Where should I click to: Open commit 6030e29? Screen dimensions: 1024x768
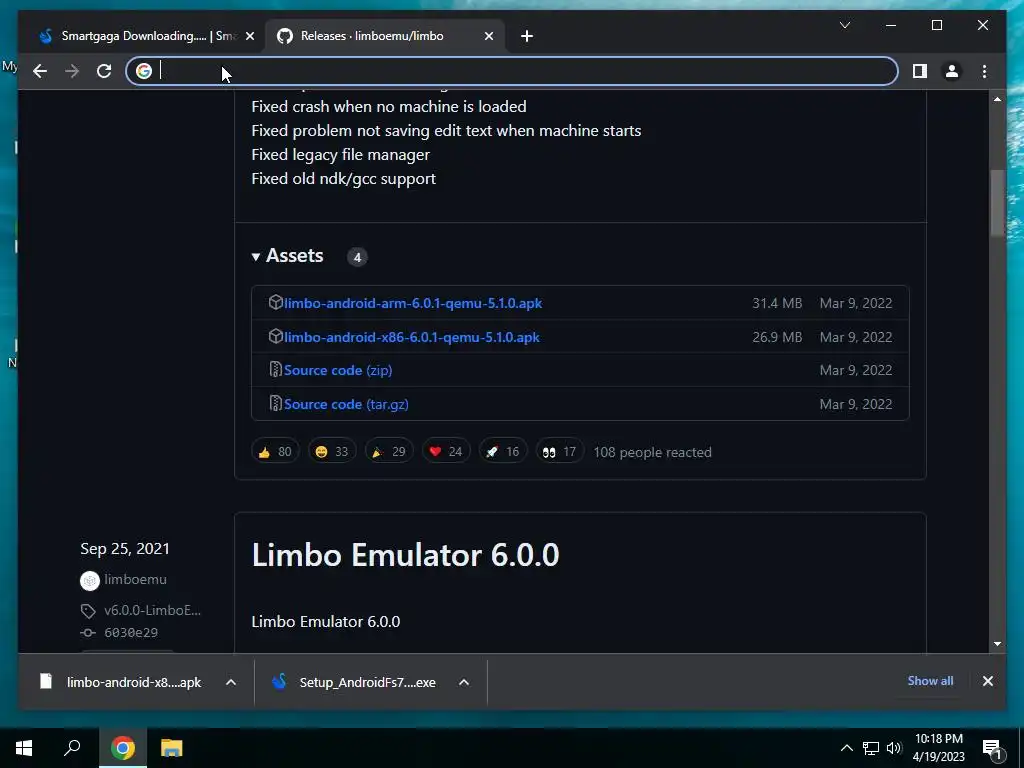coord(131,632)
